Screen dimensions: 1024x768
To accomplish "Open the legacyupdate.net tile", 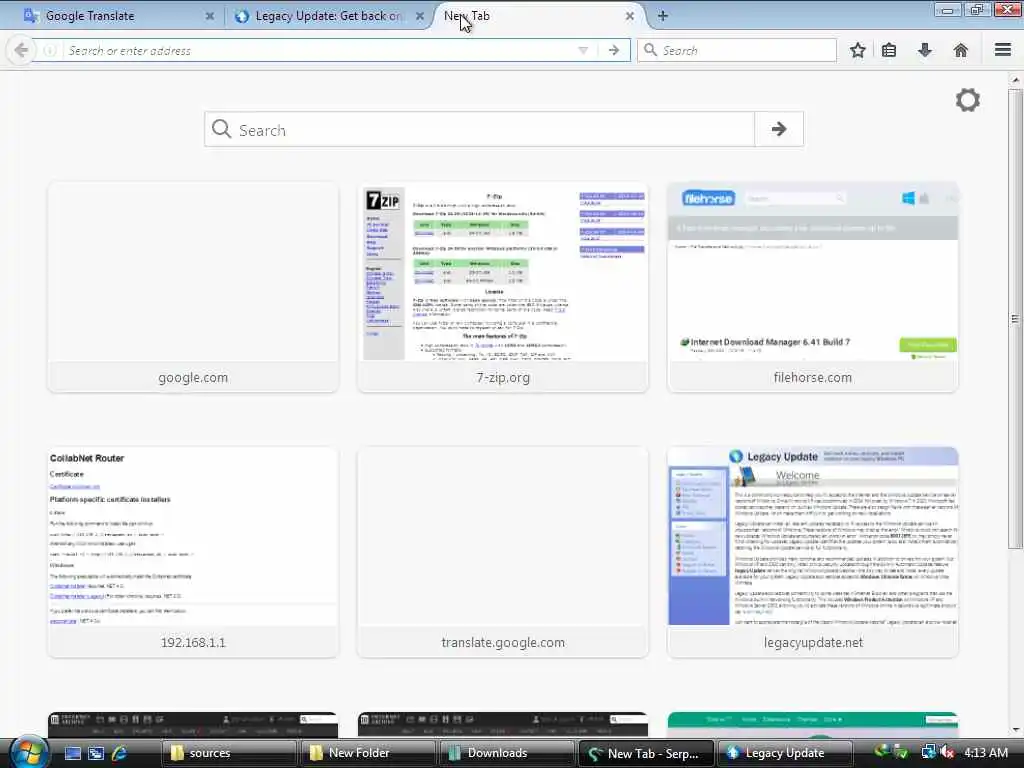I will coord(812,552).
